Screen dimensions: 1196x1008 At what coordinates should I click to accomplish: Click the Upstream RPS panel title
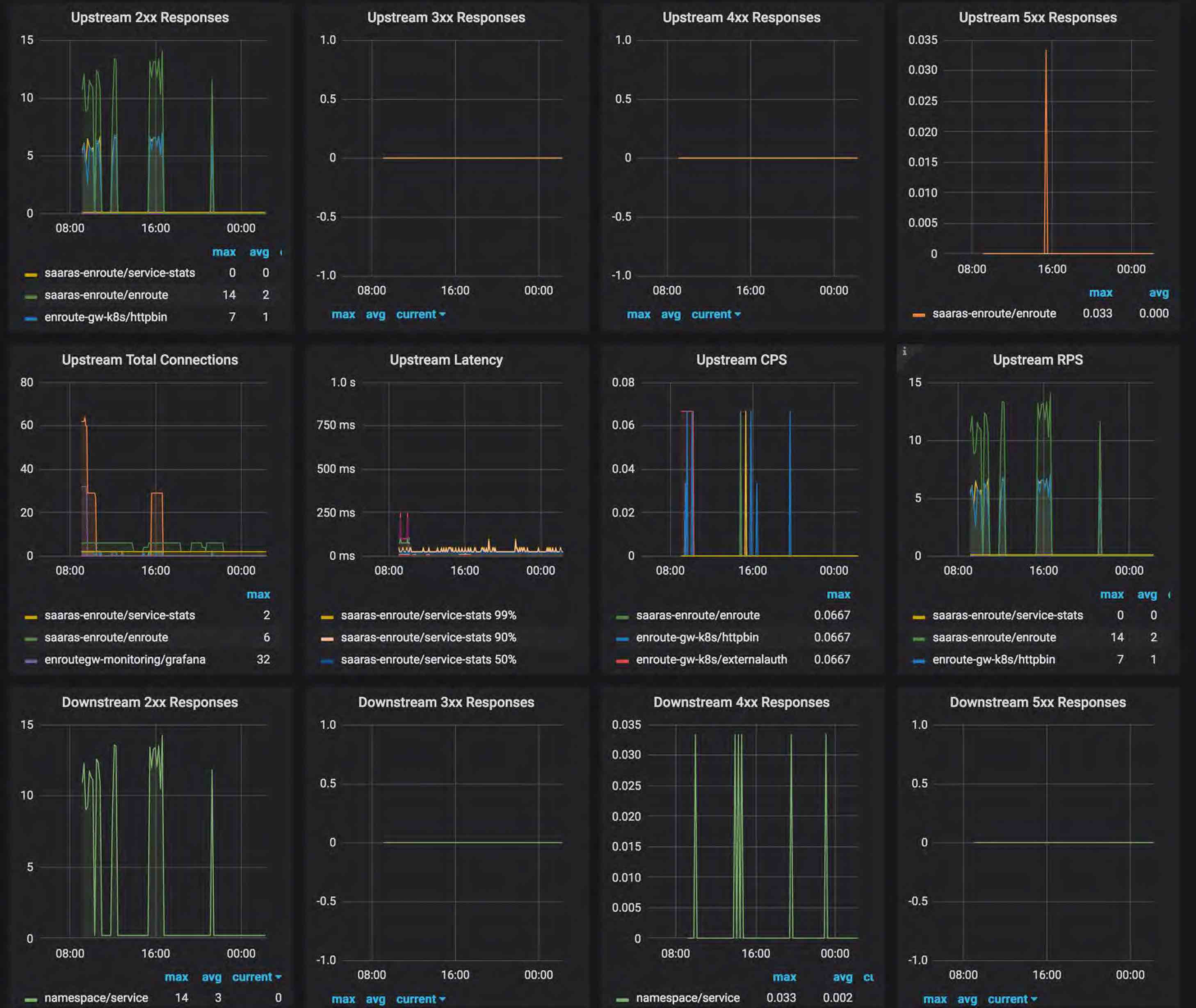point(1037,360)
